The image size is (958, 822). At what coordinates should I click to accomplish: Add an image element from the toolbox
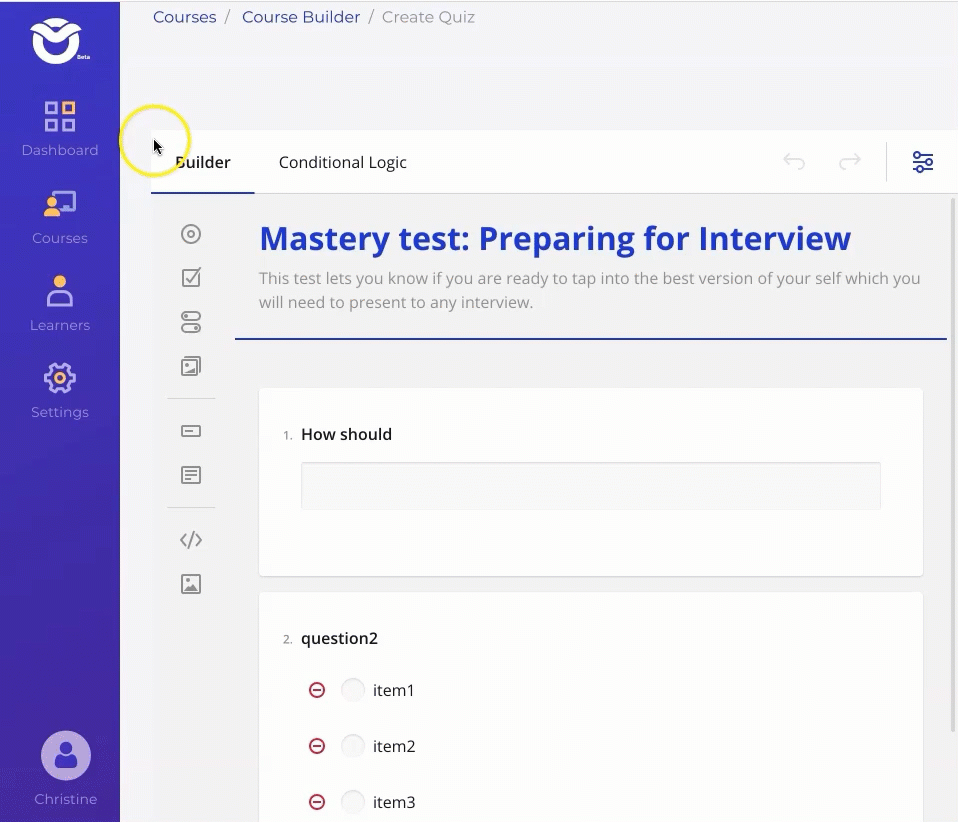click(x=191, y=584)
